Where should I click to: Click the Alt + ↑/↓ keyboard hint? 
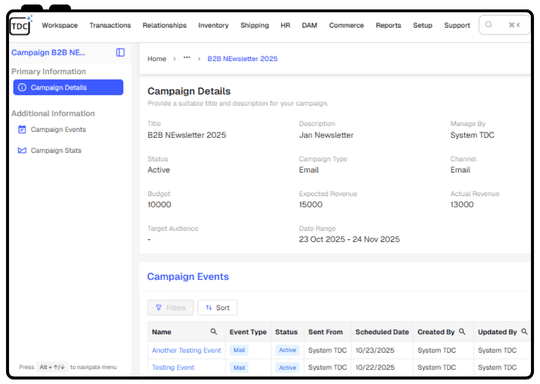coord(52,367)
